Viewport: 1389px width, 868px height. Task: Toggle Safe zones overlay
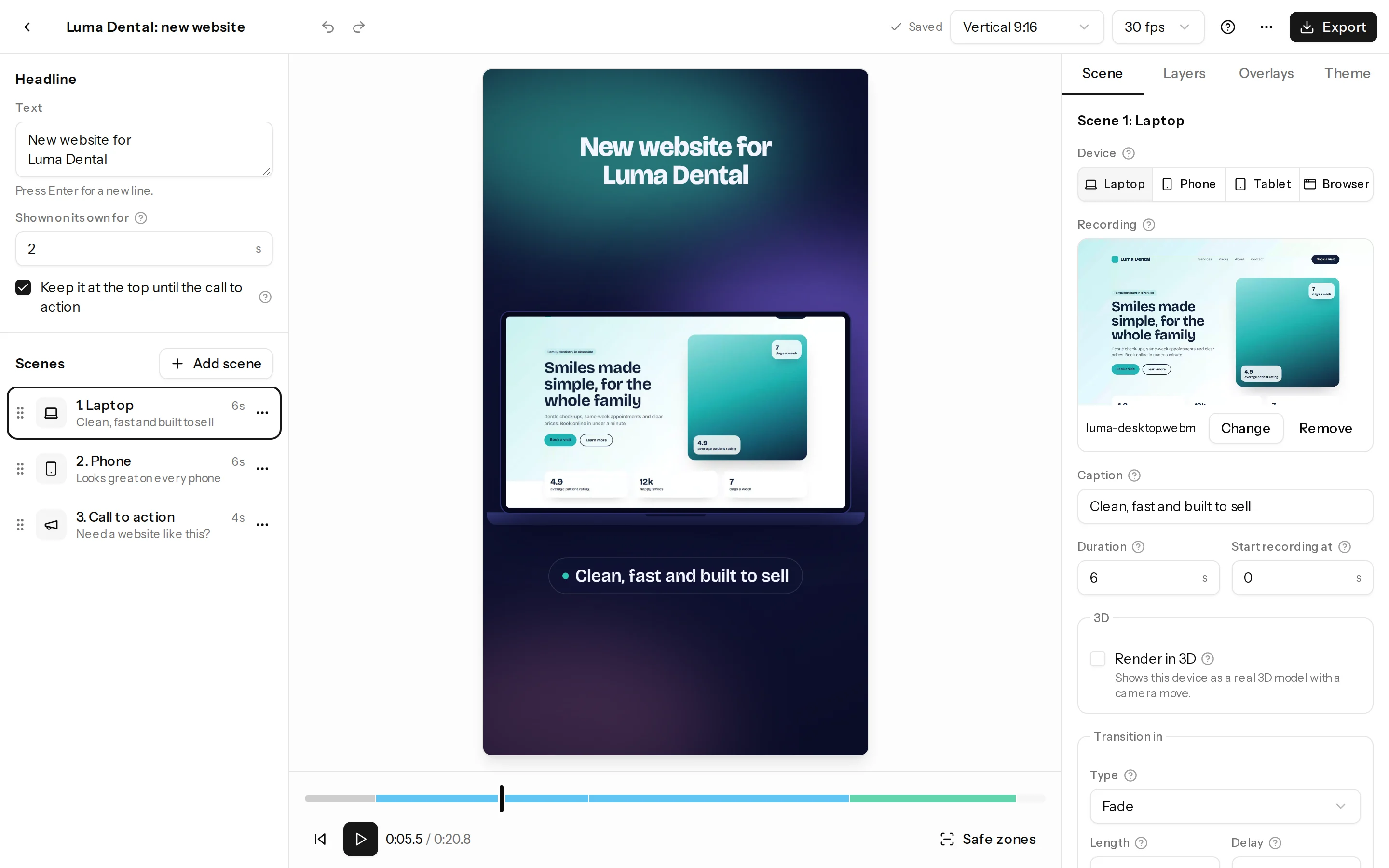click(x=988, y=839)
